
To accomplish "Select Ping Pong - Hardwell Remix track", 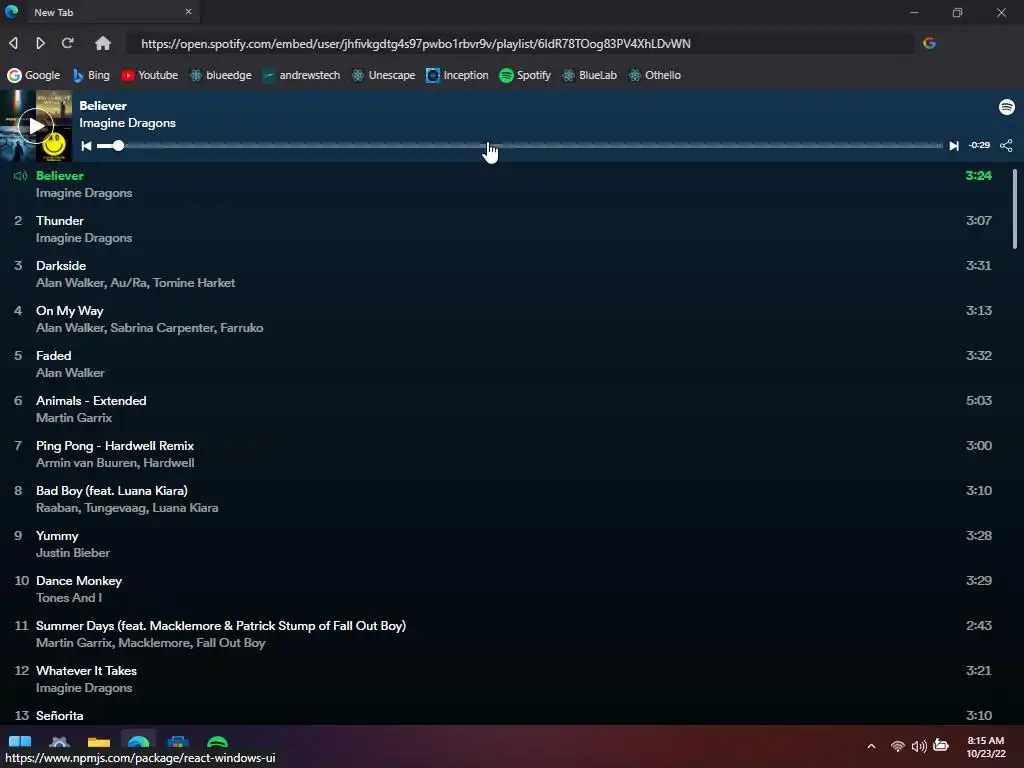I will point(503,455).
